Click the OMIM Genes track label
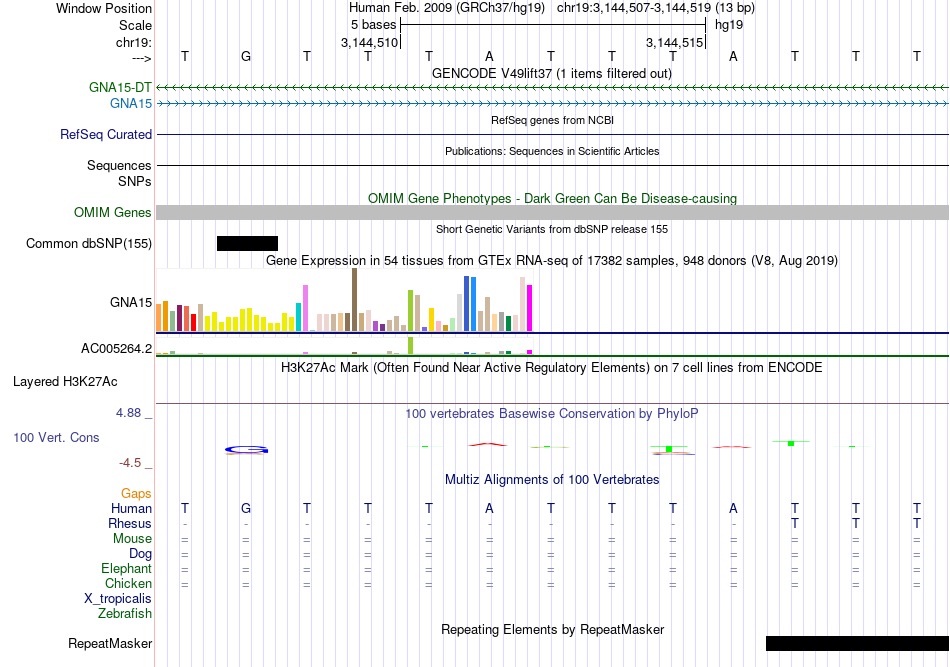950x667 pixels. click(x=113, y=213)
